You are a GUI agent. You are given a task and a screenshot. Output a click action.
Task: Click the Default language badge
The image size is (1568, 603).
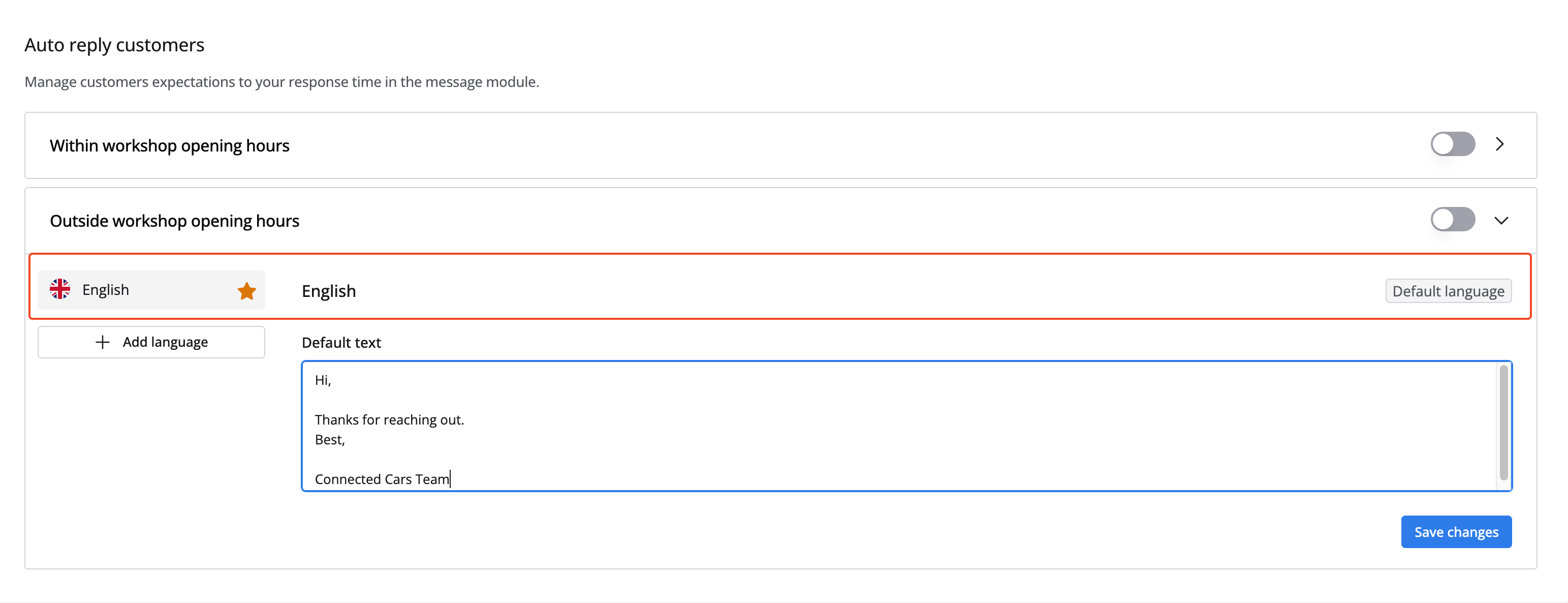point(1448,291)
